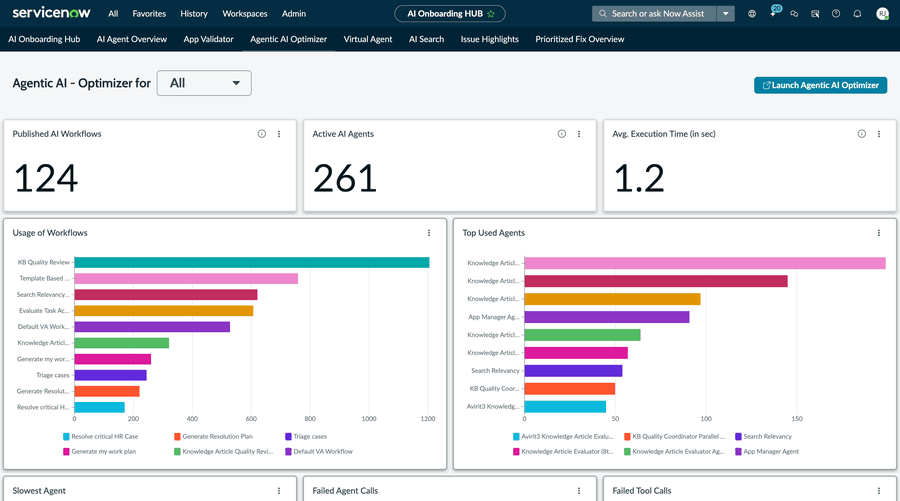Click the 1.2 average execution time value
The width and height of the screenshot is (900, 501).
pos(639,178)
